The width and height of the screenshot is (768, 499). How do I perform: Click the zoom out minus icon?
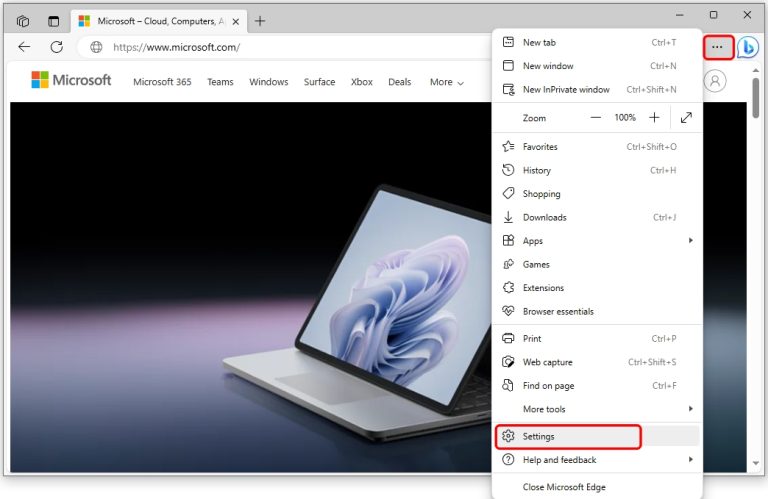tap(596, 117)
